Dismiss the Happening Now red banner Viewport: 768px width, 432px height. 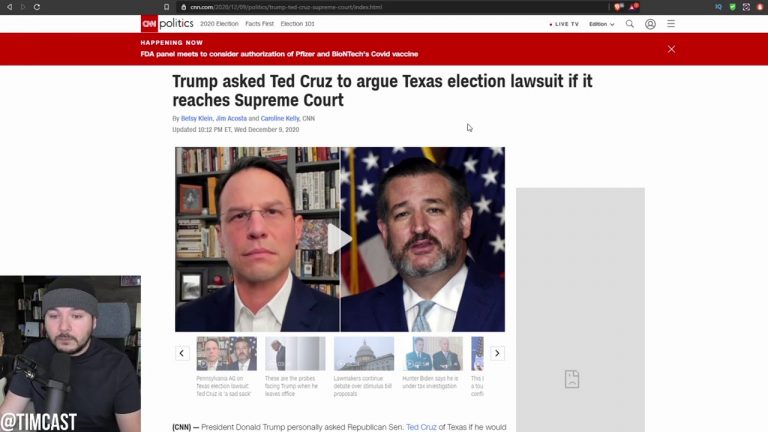click(x=672, y=49)
